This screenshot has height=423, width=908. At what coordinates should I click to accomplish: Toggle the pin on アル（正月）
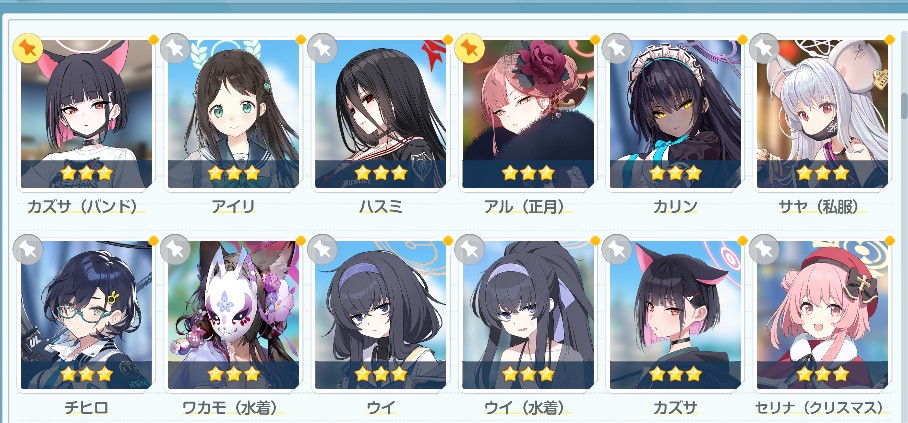coord(469,48)
